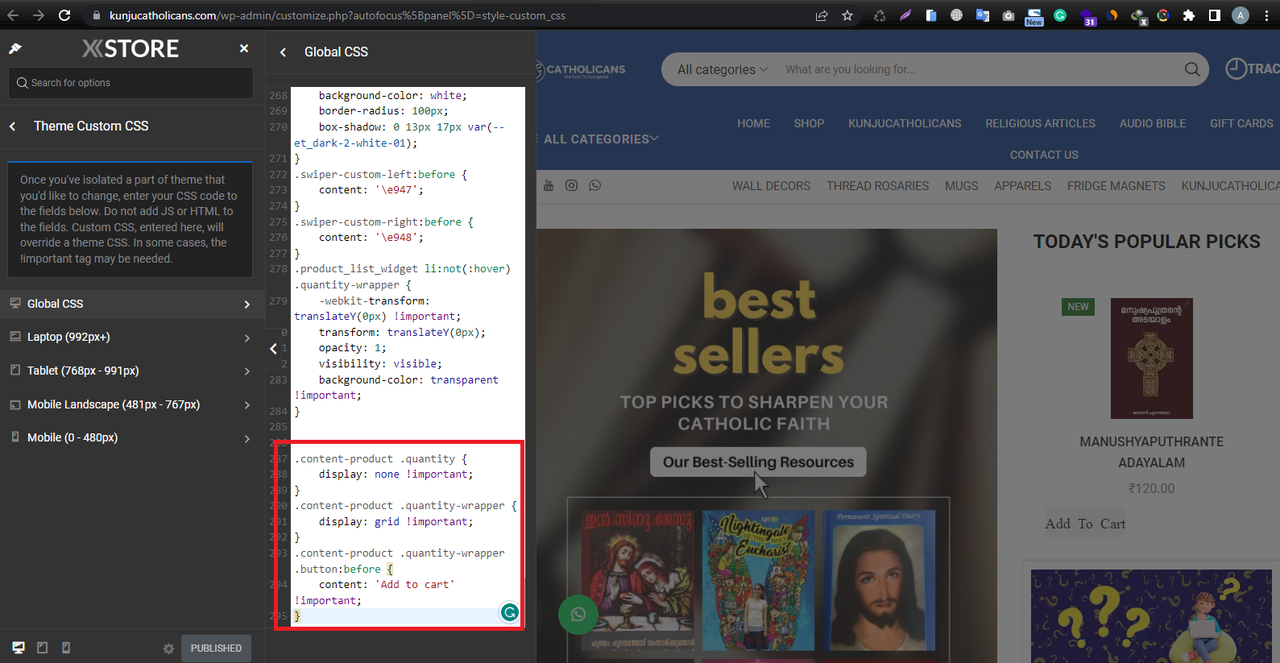Open the screenshot camera extension
The width and height of the screenshot is (1280, 663).
click(1008, 16)
